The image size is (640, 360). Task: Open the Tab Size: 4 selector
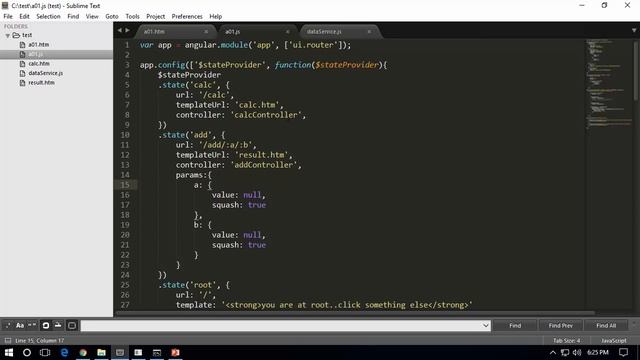click(x=567, y=340)
